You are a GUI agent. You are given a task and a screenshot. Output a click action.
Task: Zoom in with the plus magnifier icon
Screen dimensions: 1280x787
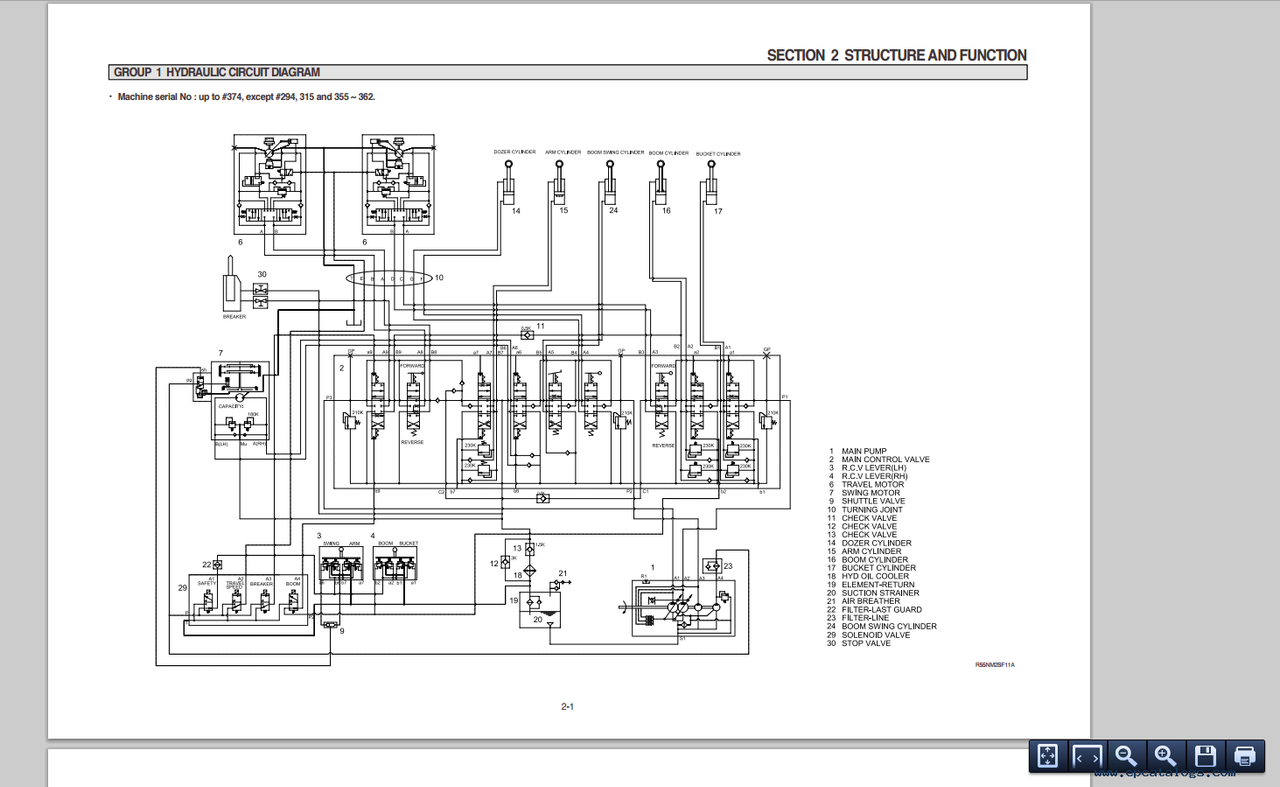tap(1165, 756)
